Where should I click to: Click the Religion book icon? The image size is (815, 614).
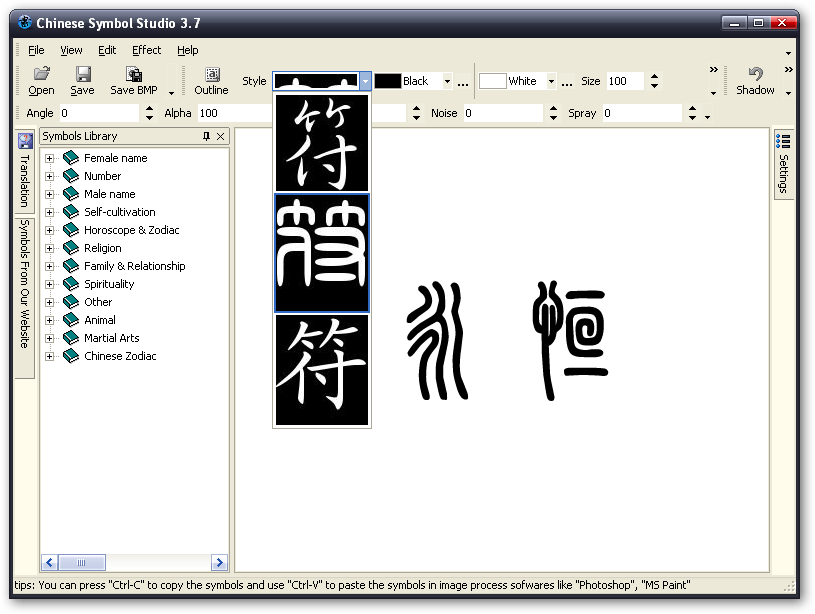click(71, 248)
